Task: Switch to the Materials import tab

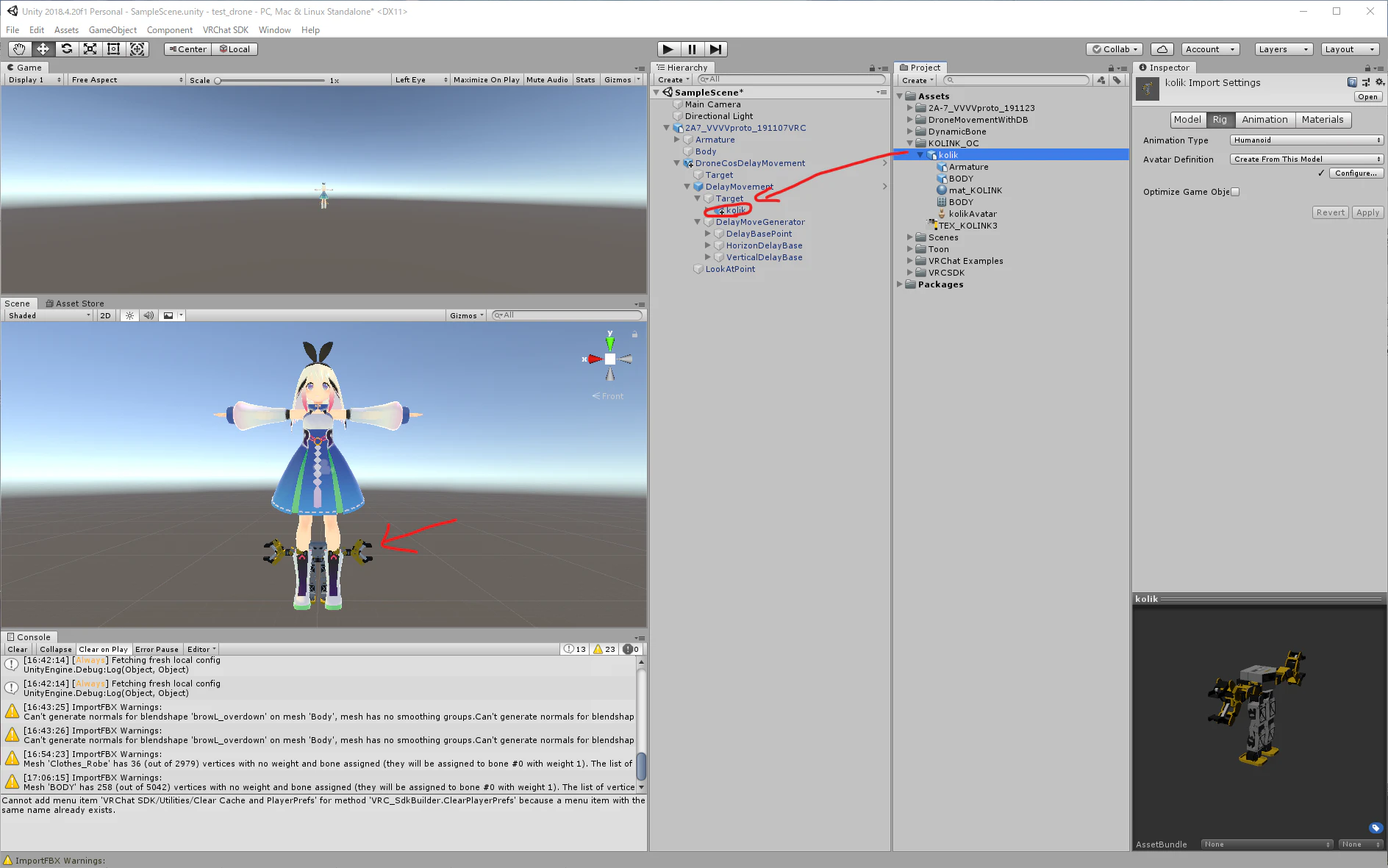Action: click(x=1322, y=120)
